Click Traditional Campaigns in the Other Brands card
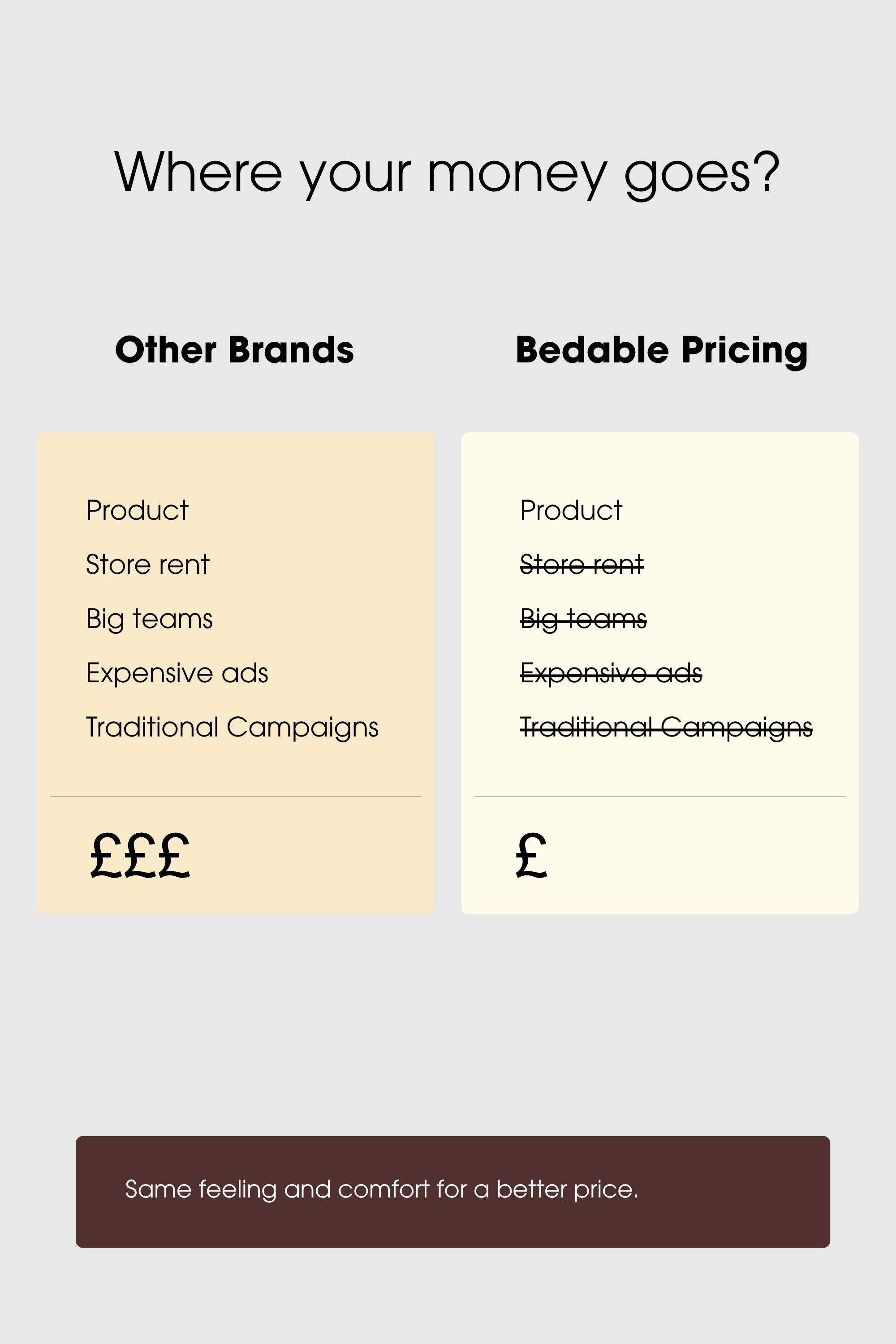The width and height of the screenshot is (896, 1344). click(233, 728)
